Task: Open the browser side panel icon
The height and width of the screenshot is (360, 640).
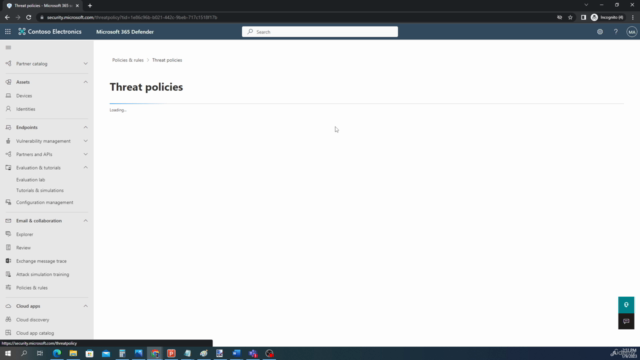Action: coord(583,17)
